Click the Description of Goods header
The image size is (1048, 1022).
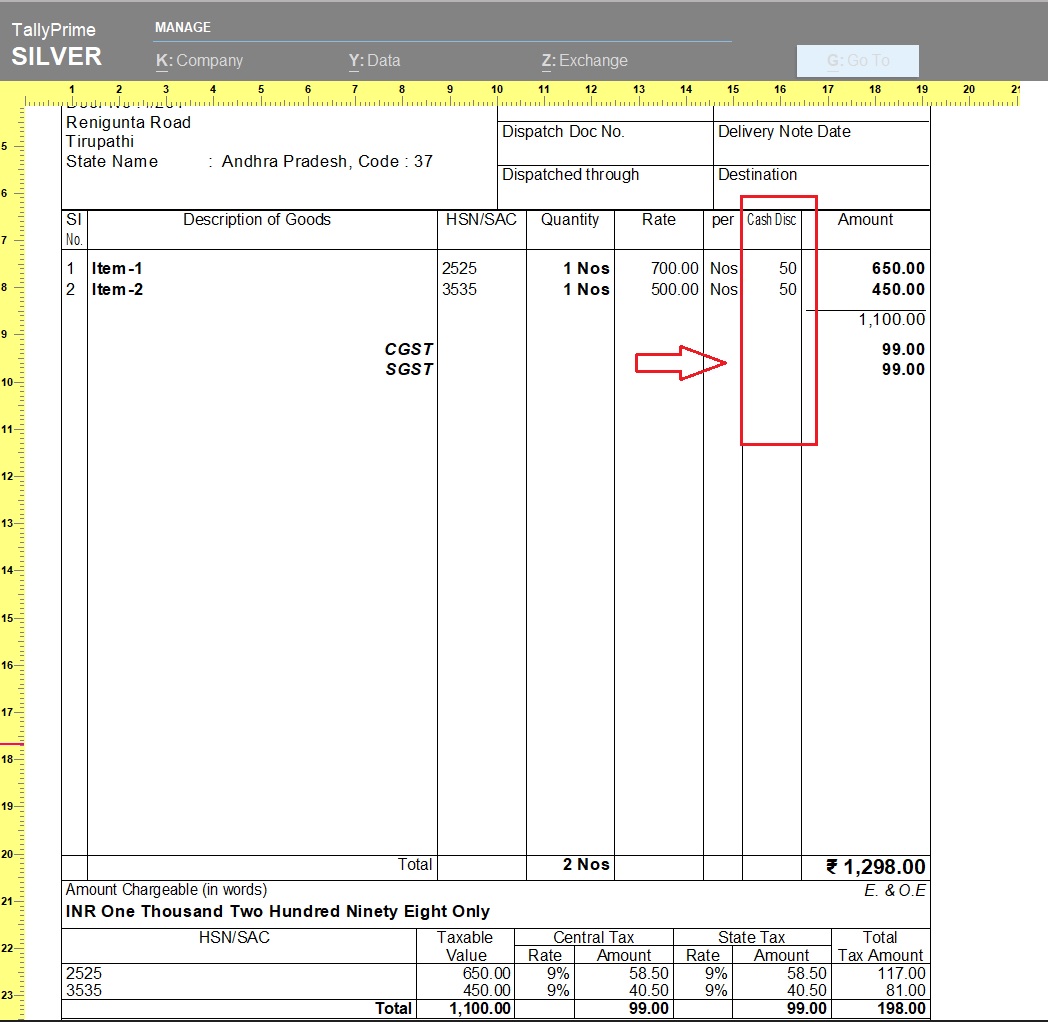click(257, 220)
